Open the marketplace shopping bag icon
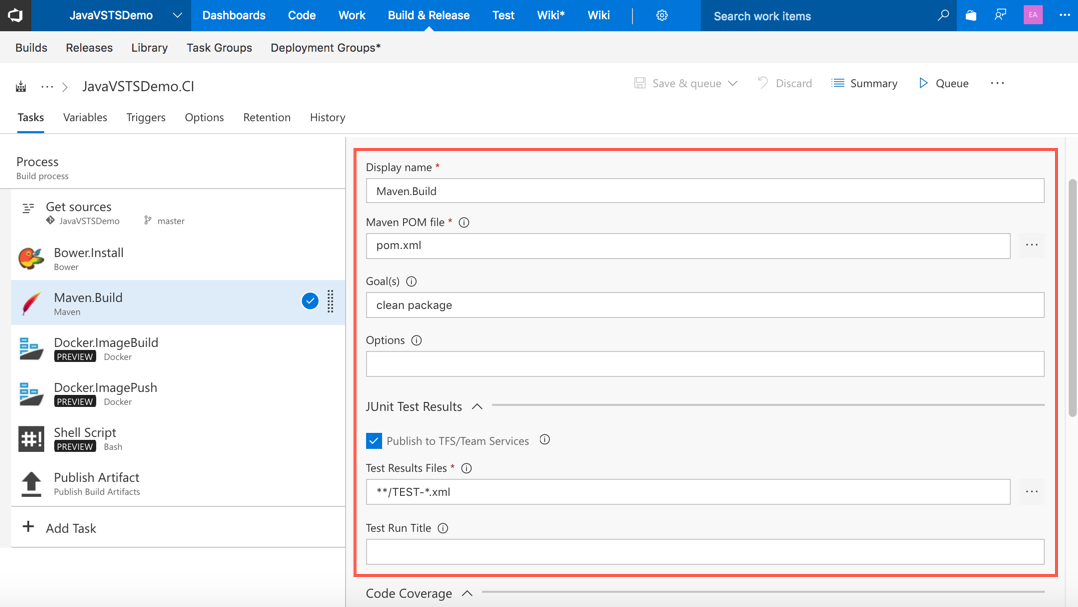This screenshot has height=607, width=1078. (x=971, y=15)
